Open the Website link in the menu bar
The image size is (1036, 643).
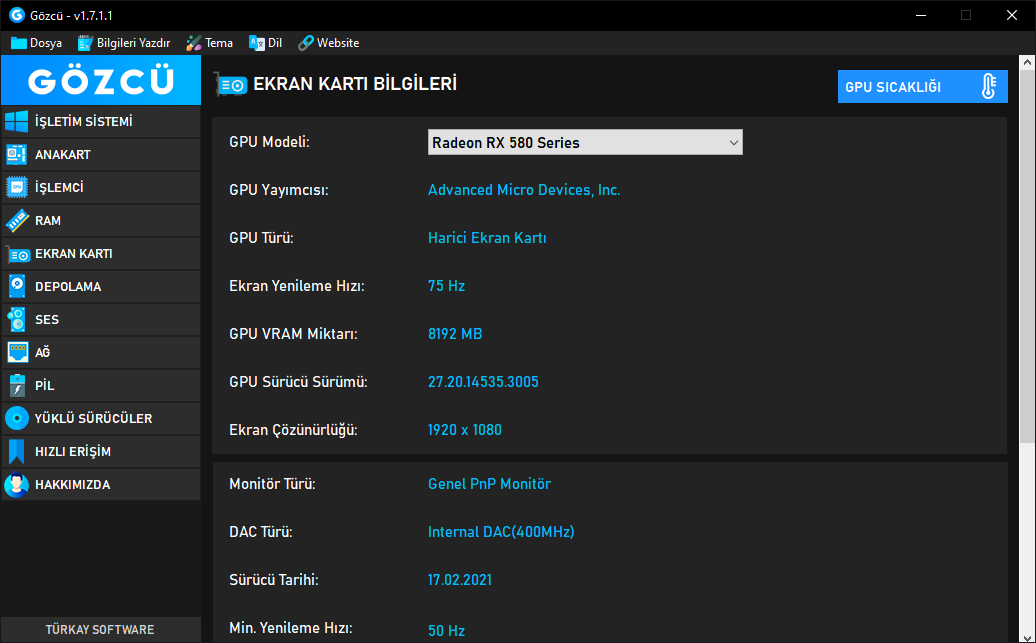pos(328,43)
